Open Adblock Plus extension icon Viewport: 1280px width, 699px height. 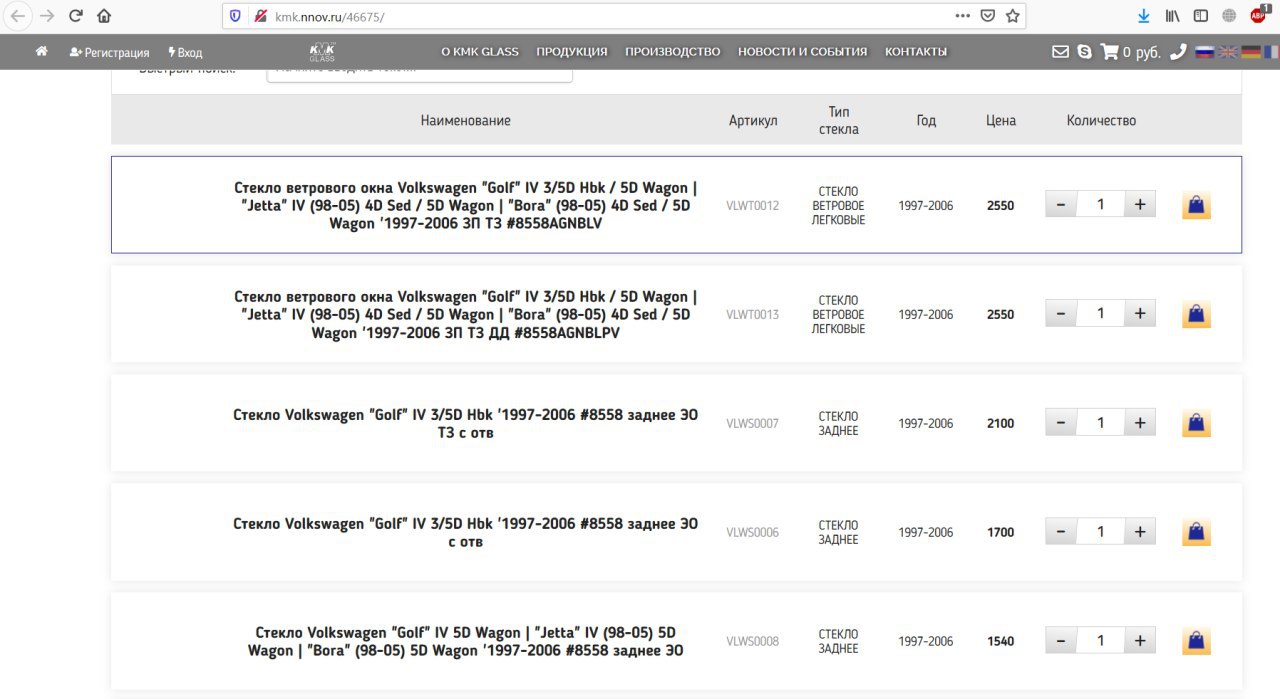coord(1259,15)
